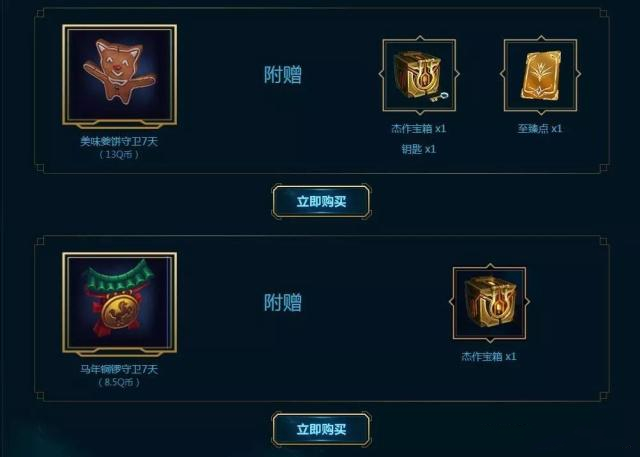
Task: Select the 马年铜锣守卫7天 item label
Action: click(x=119, y=369)
